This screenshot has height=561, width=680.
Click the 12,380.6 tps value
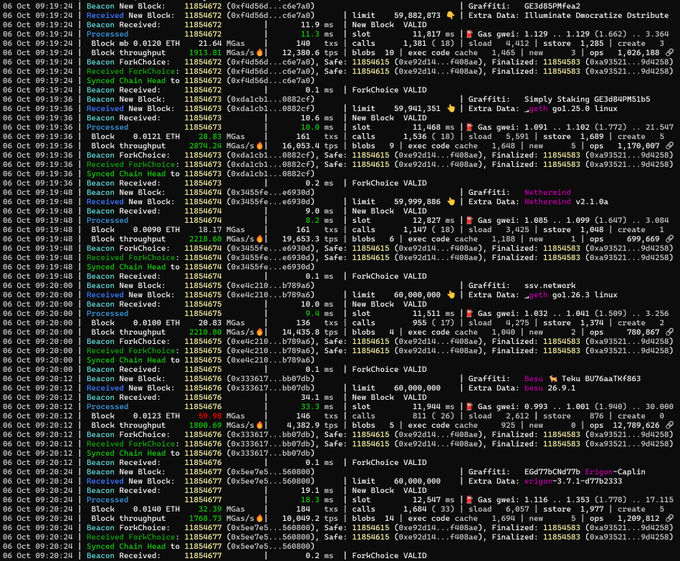tap(301, 52)
